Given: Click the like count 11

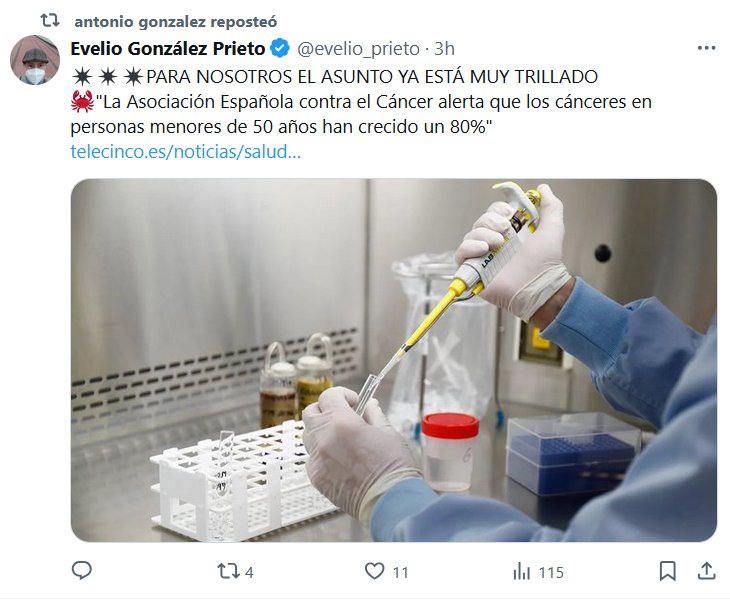Looking at the screenshot, I should pyautogui.click(x=400, y=572).
